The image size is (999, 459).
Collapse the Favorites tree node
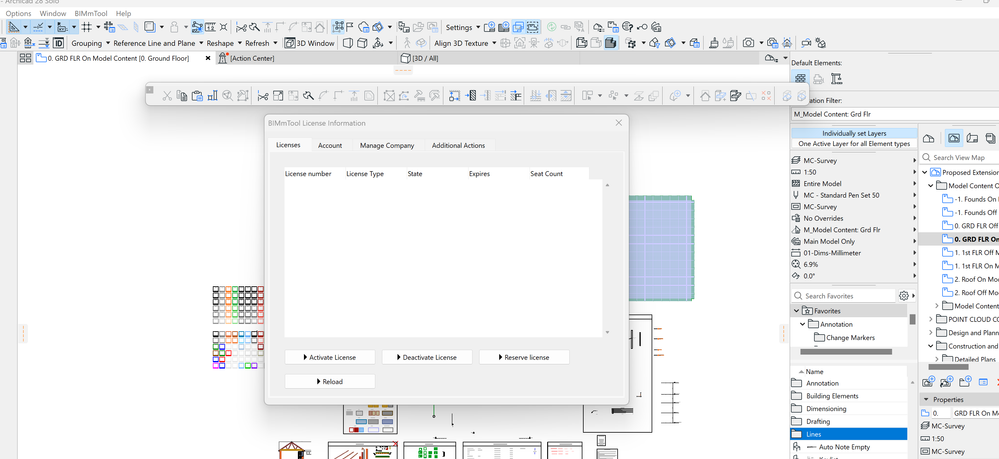[797, 311]
